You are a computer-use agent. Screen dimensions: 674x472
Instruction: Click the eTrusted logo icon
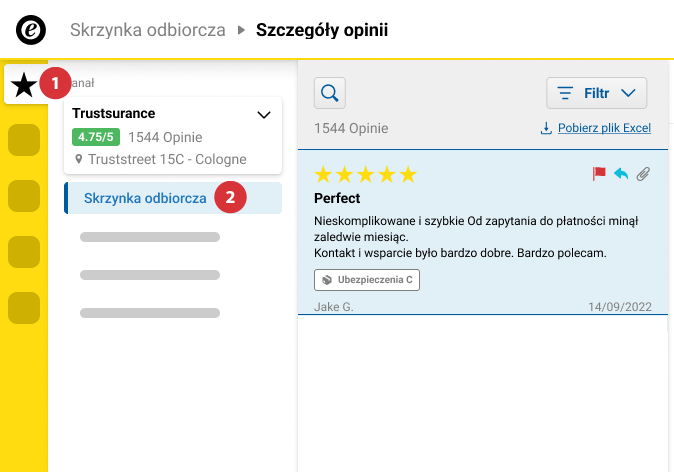(x=31, y=30)
